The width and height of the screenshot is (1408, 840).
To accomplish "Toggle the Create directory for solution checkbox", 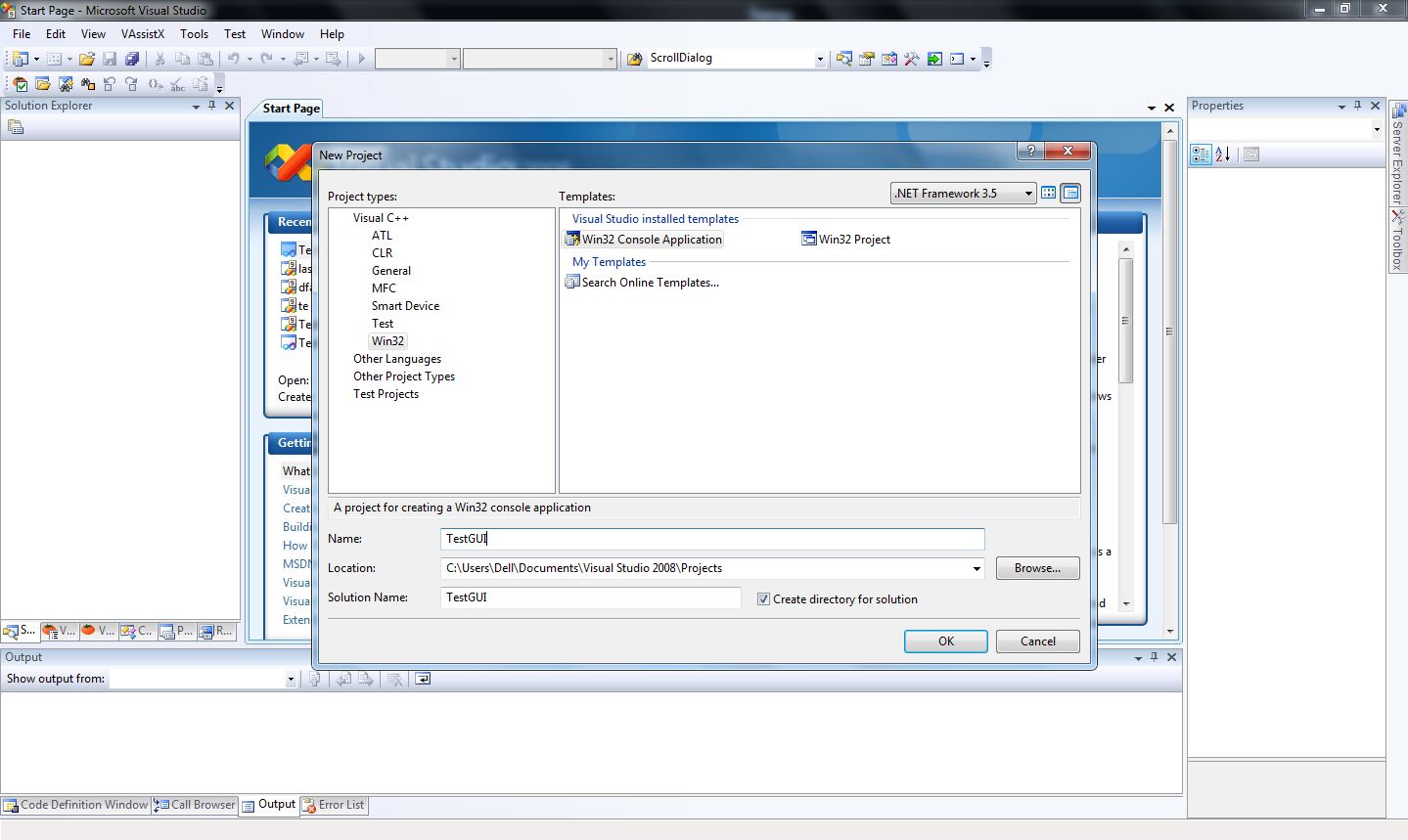I will coord(763,599).
